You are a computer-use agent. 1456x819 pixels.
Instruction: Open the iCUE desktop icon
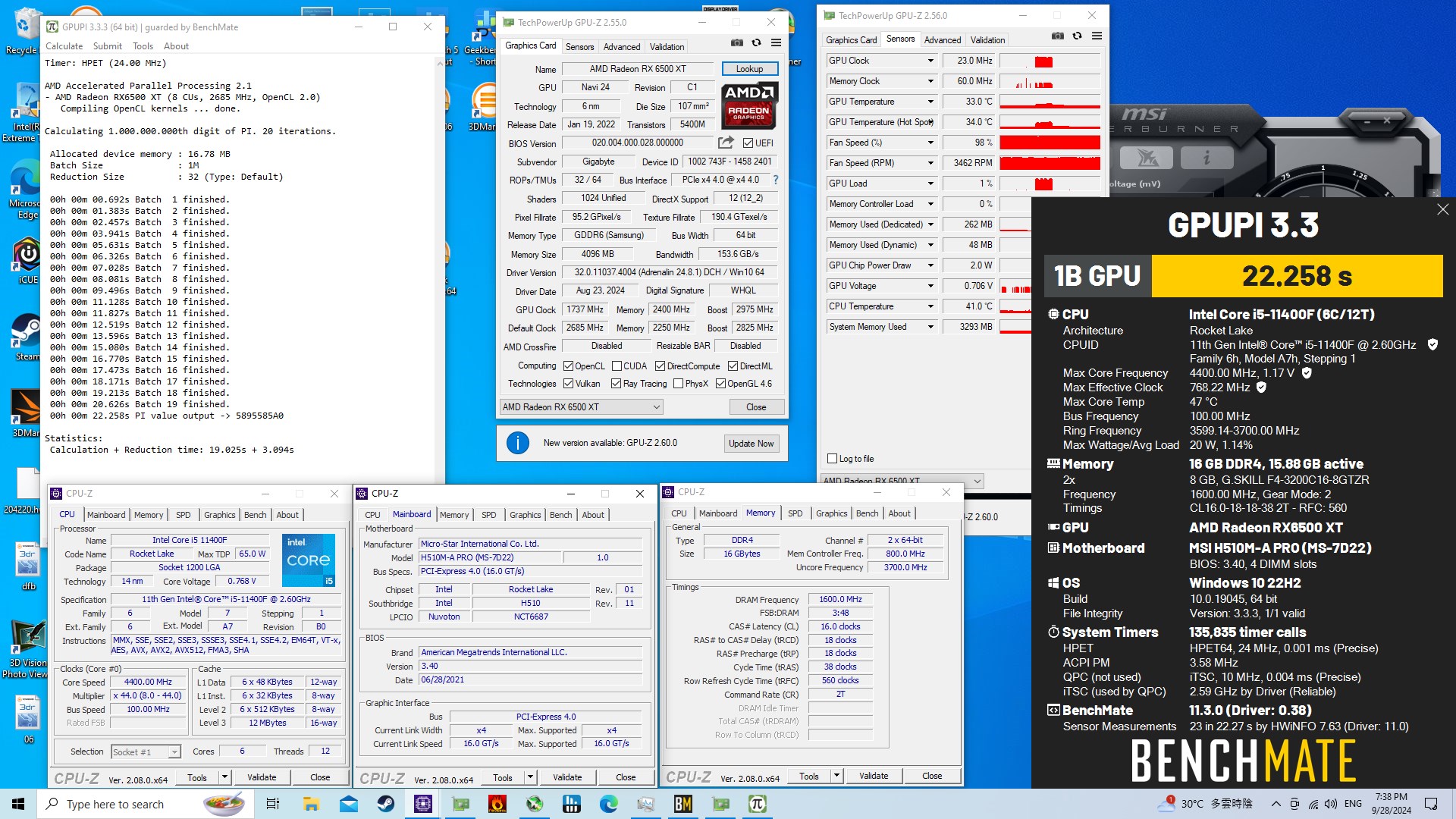27,261
